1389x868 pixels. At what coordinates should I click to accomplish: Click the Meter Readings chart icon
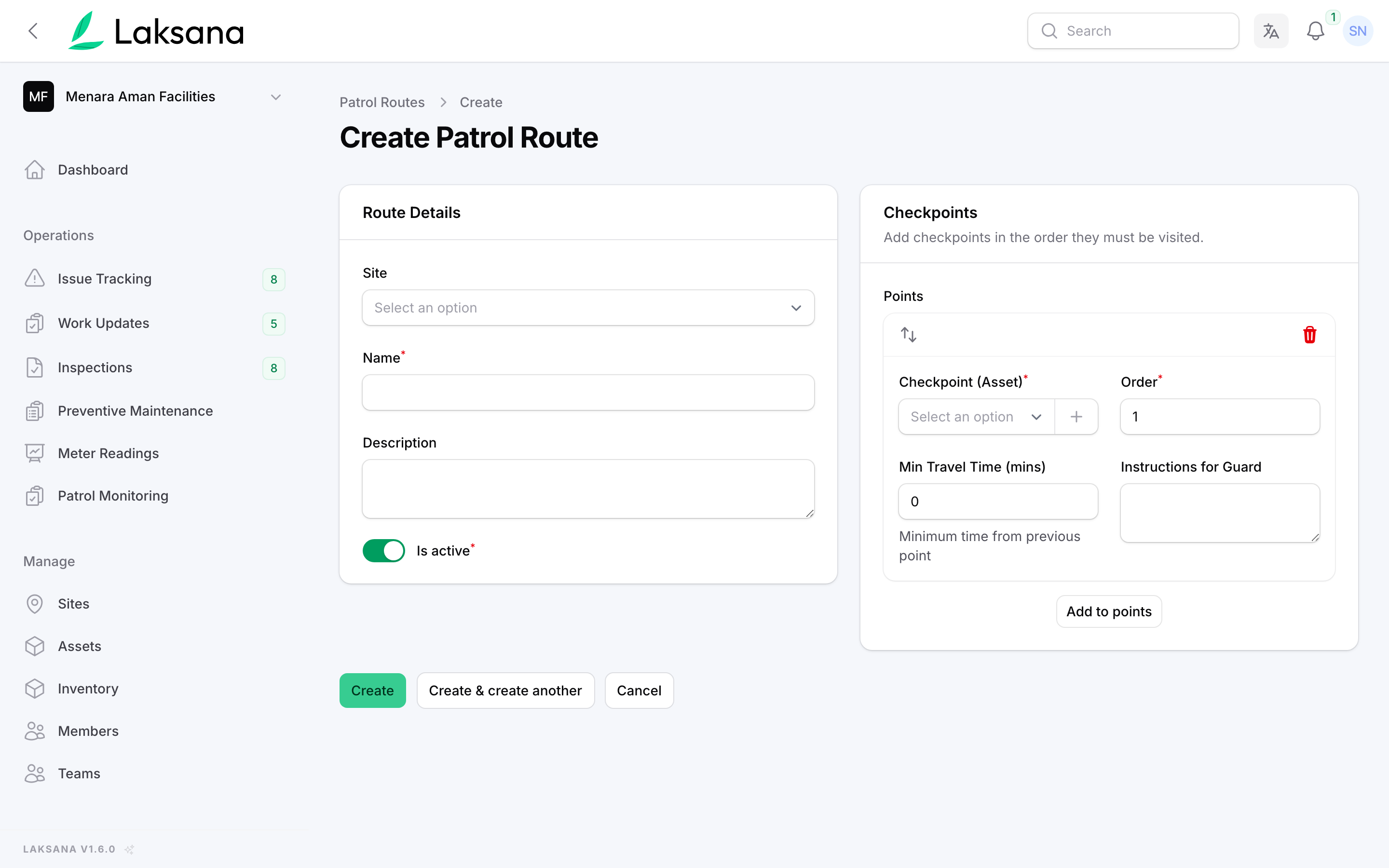click(34, 453)
